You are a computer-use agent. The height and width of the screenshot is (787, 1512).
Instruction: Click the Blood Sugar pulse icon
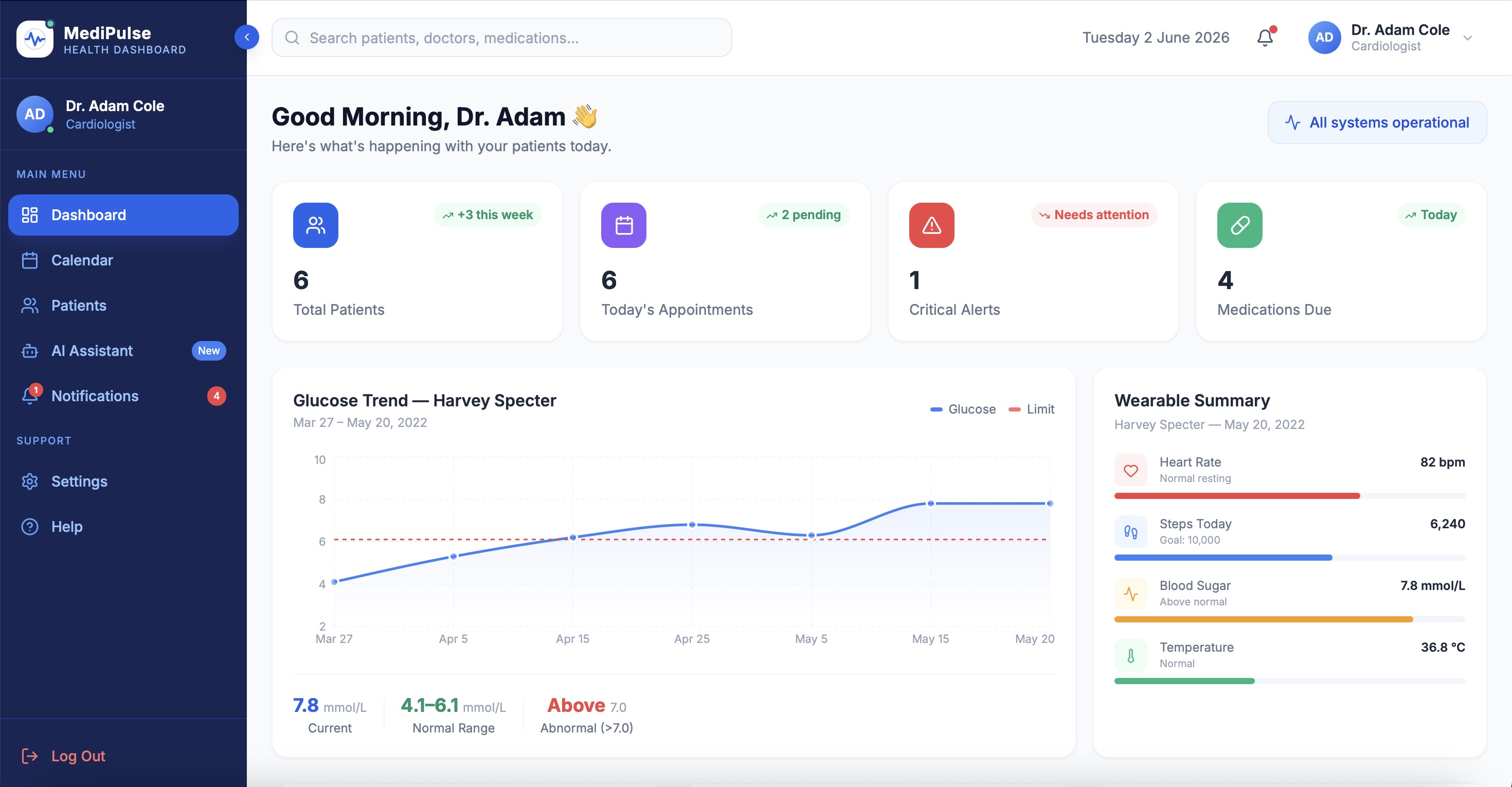pyautogui.click(x=1130, y=593)
